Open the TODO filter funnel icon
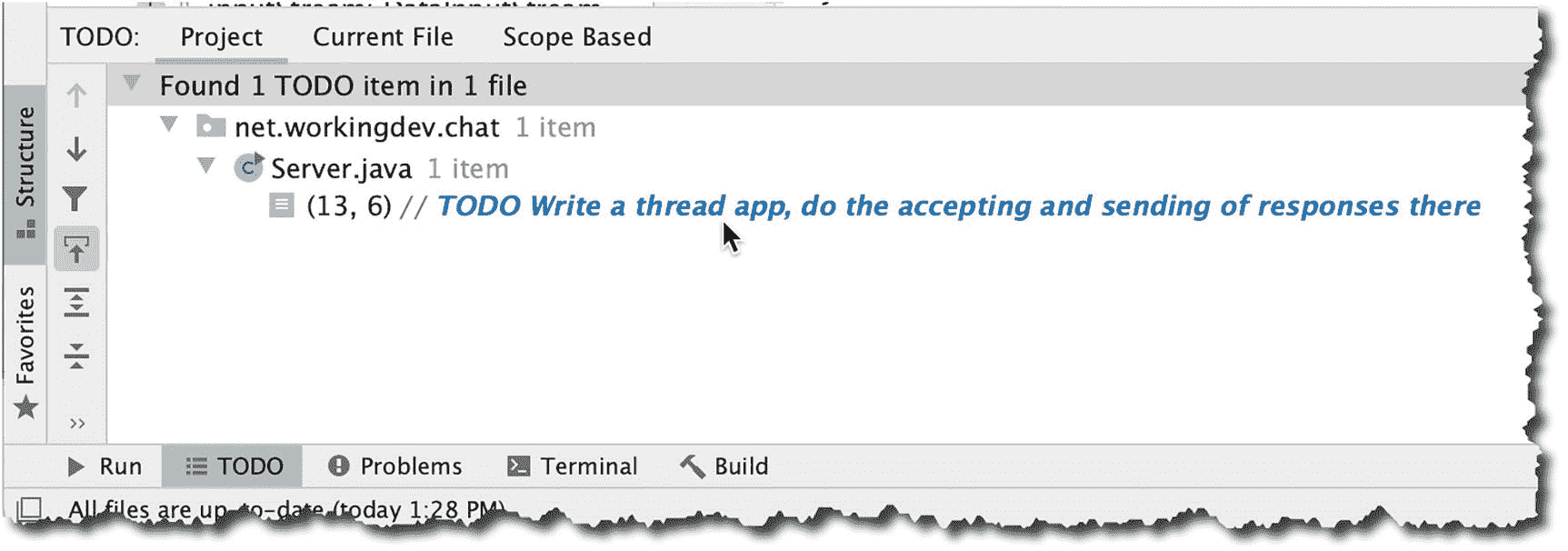Image resolution: width=1568 pixels, height=551 pixels. pos(76,199)
